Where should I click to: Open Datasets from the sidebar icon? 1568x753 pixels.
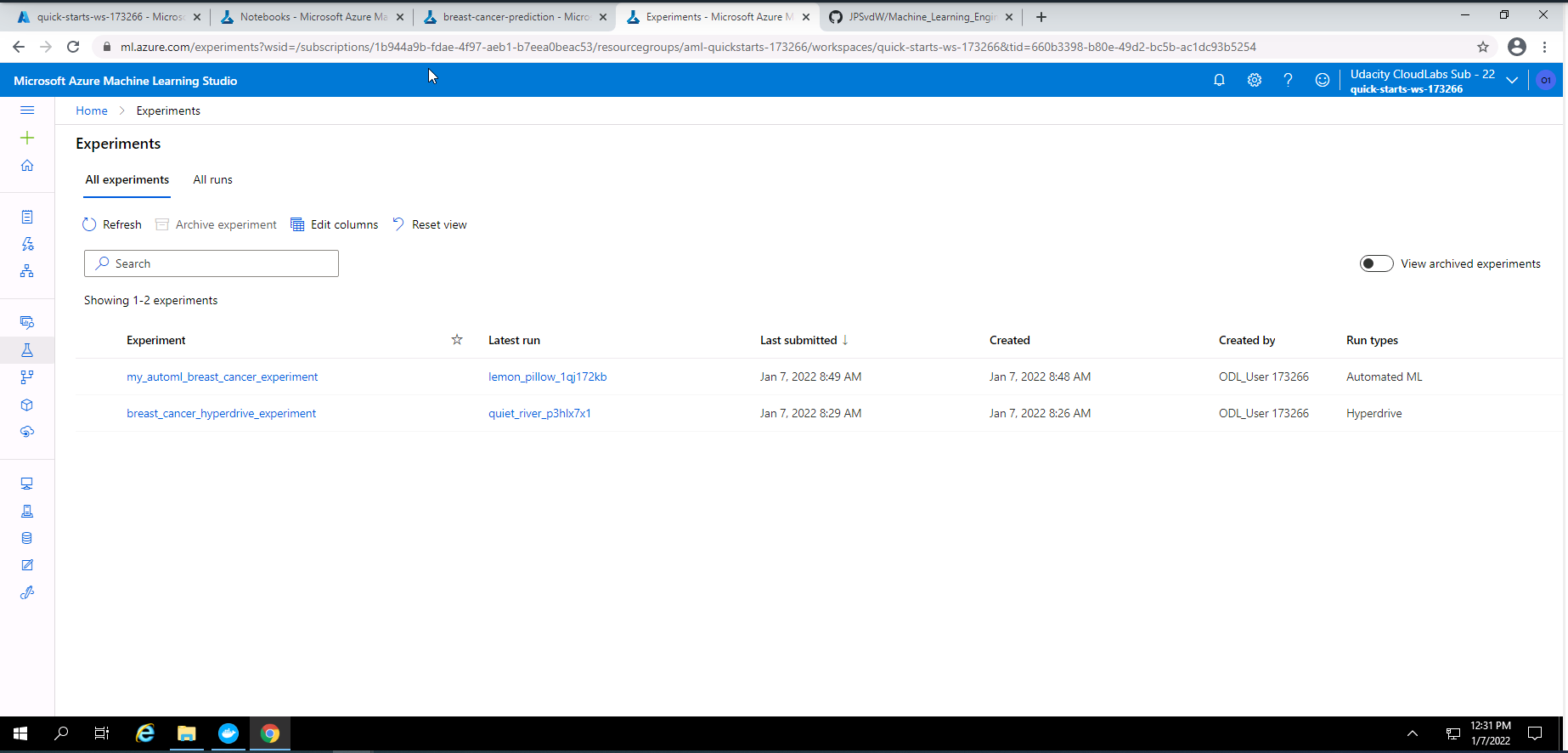27,323
